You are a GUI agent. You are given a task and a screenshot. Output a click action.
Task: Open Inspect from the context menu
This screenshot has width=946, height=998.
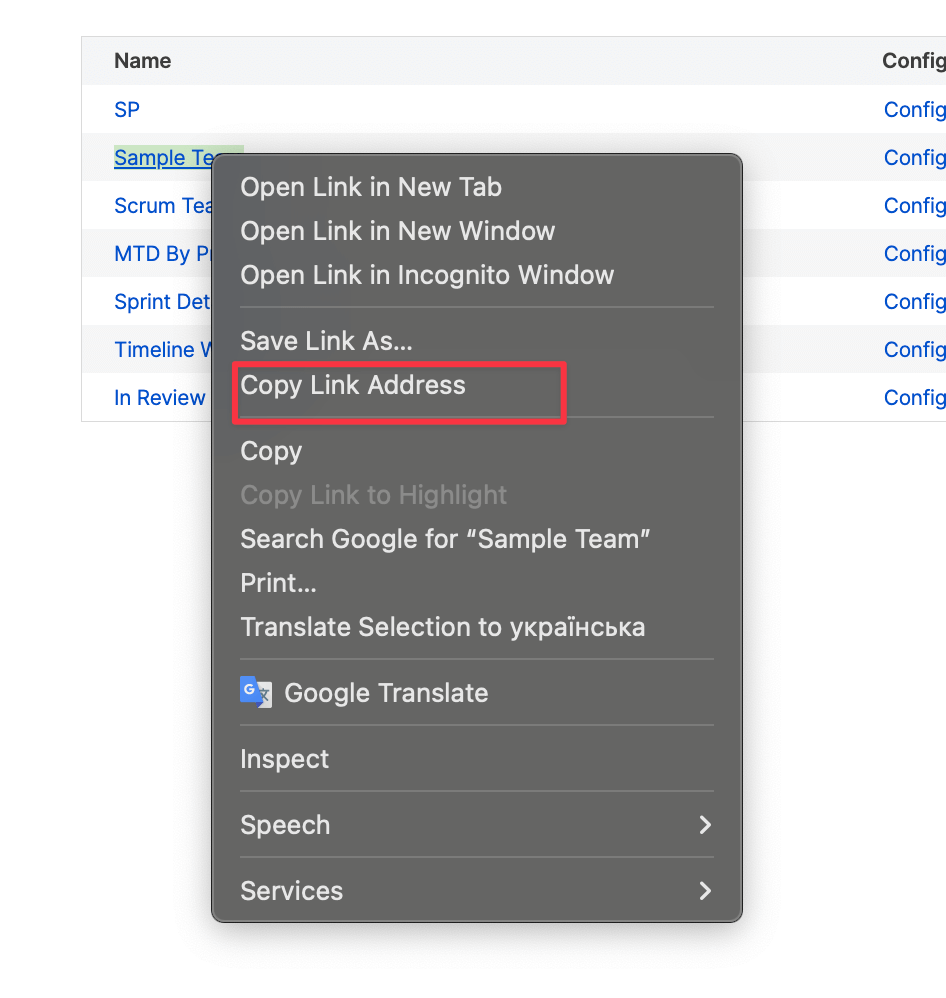pos(284,759)
